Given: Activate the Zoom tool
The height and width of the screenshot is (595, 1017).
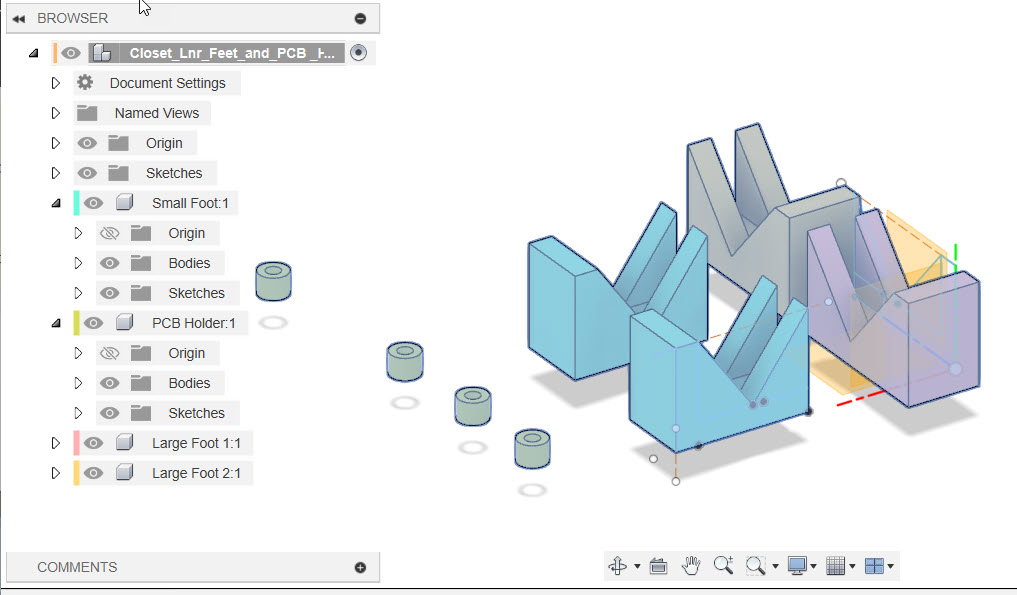Looking at the screenshot, I should [722, 565].
